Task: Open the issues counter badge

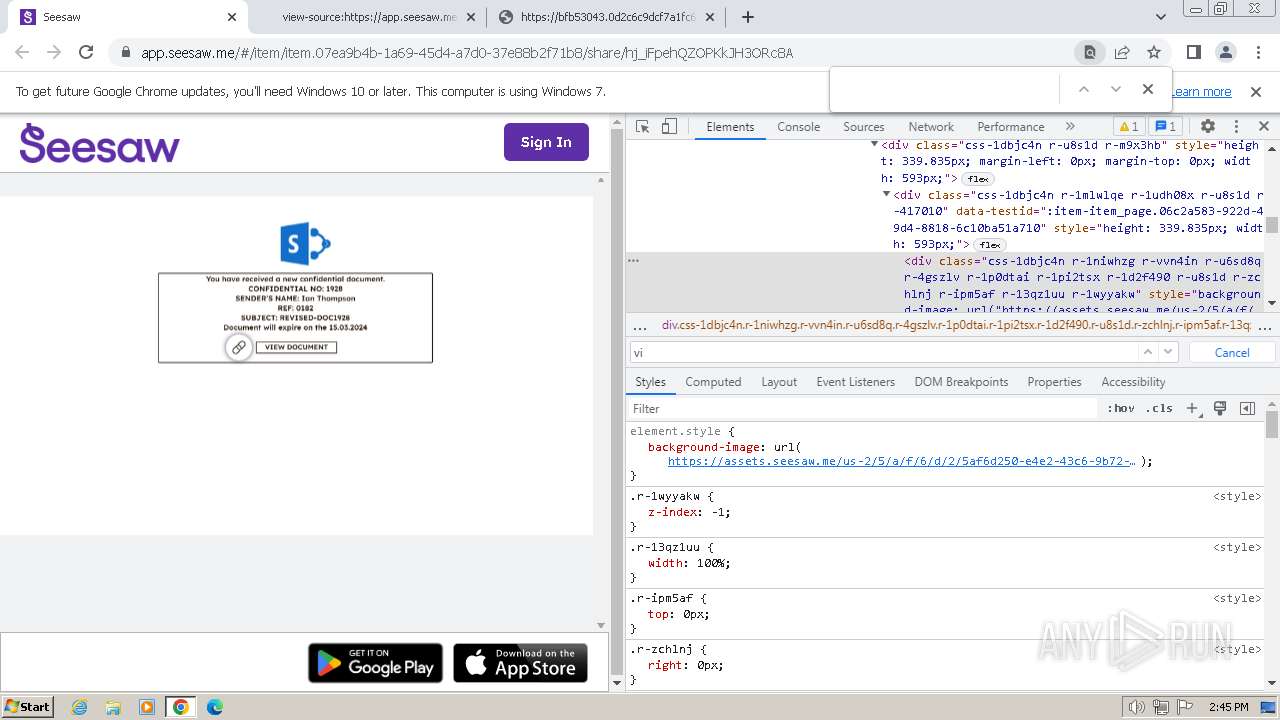Action: tap(1166, 127)
